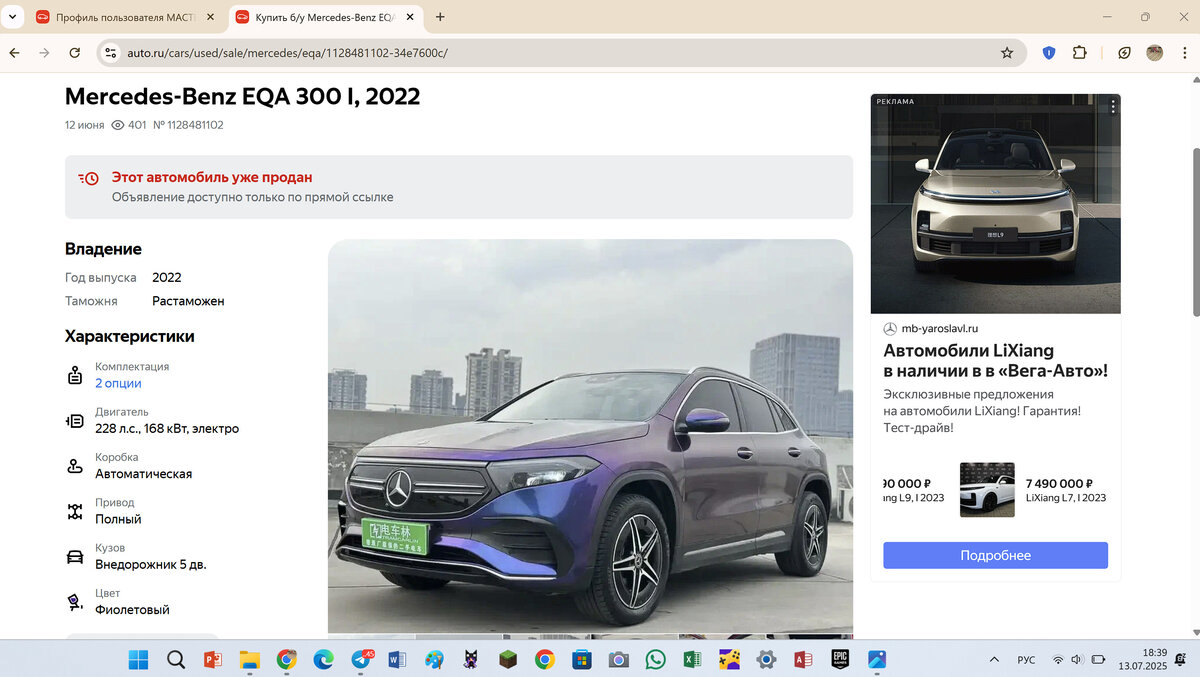Switch the РУС keyboard language
1200x677 pixels.
tap(1026, 660)
